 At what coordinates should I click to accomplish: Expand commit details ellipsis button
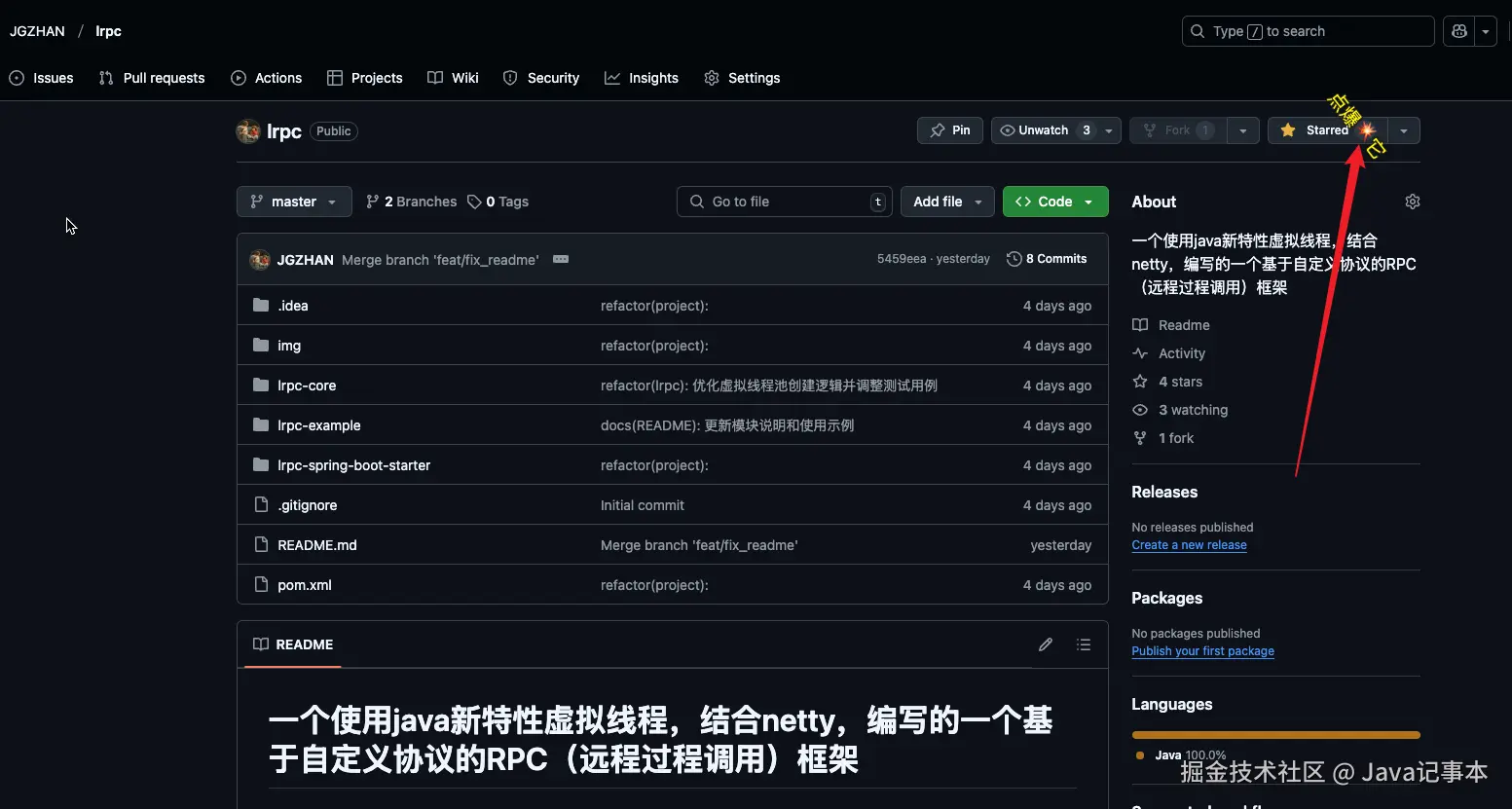tap(561, 259)
